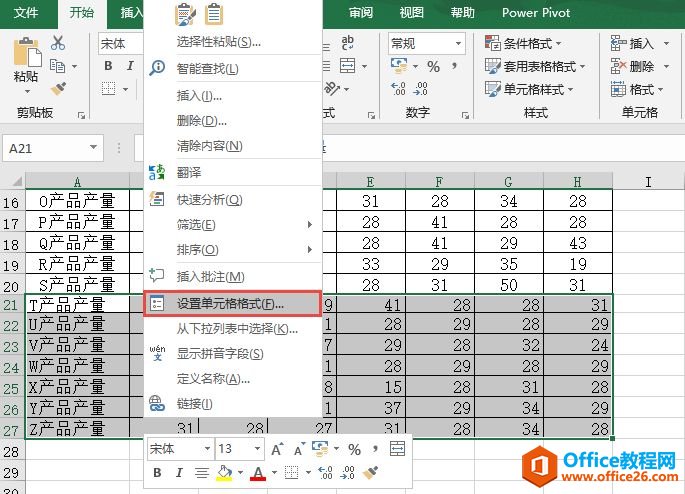Click the Copy icon in clipboard group
Viewport: 685px width, 494px height.
(x=57, y=66)
